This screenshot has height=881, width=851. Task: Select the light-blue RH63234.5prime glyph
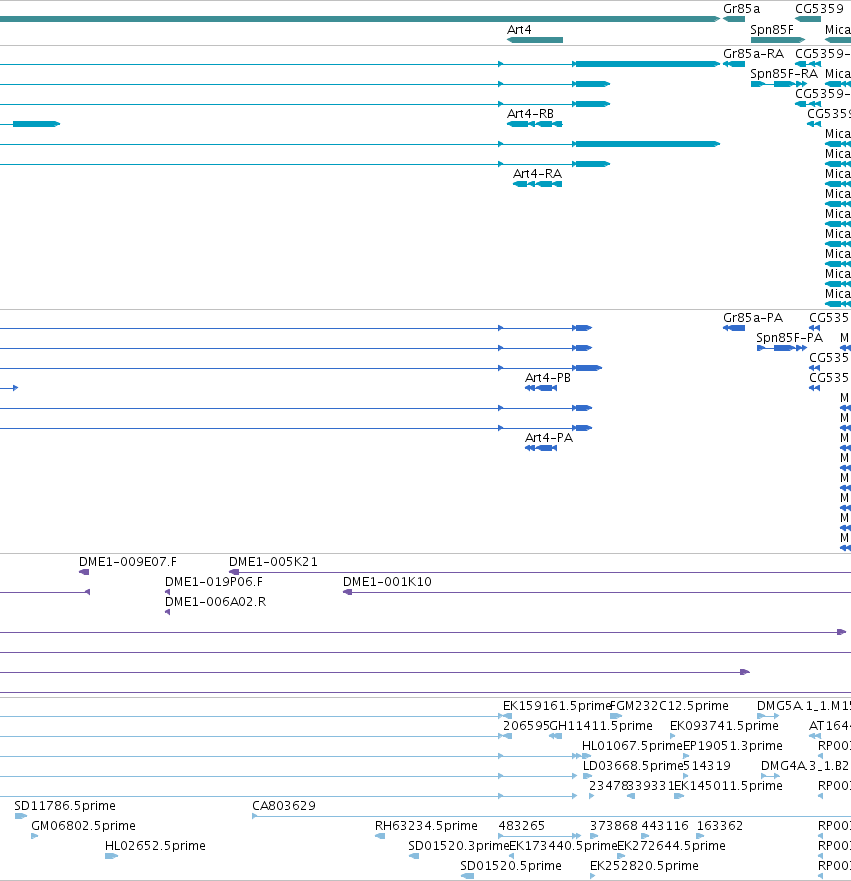pos(380,837)
